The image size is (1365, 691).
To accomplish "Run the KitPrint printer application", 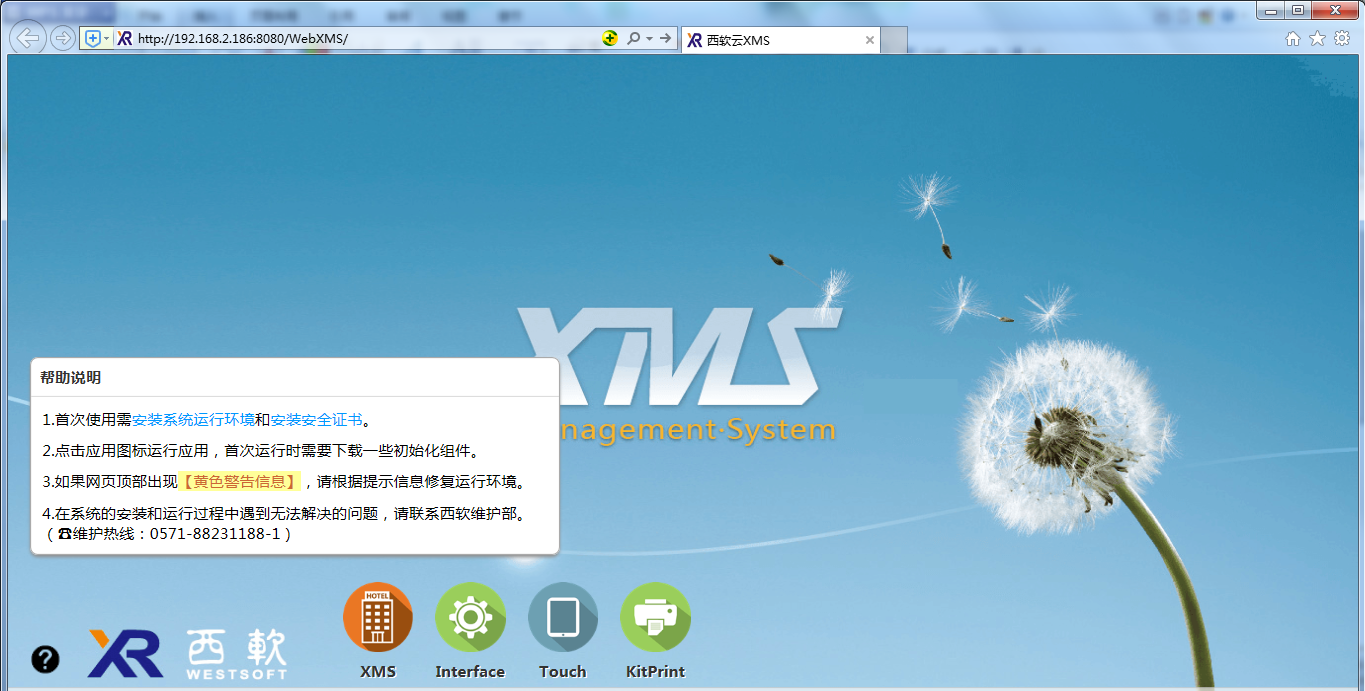I will tap(655, 617).
